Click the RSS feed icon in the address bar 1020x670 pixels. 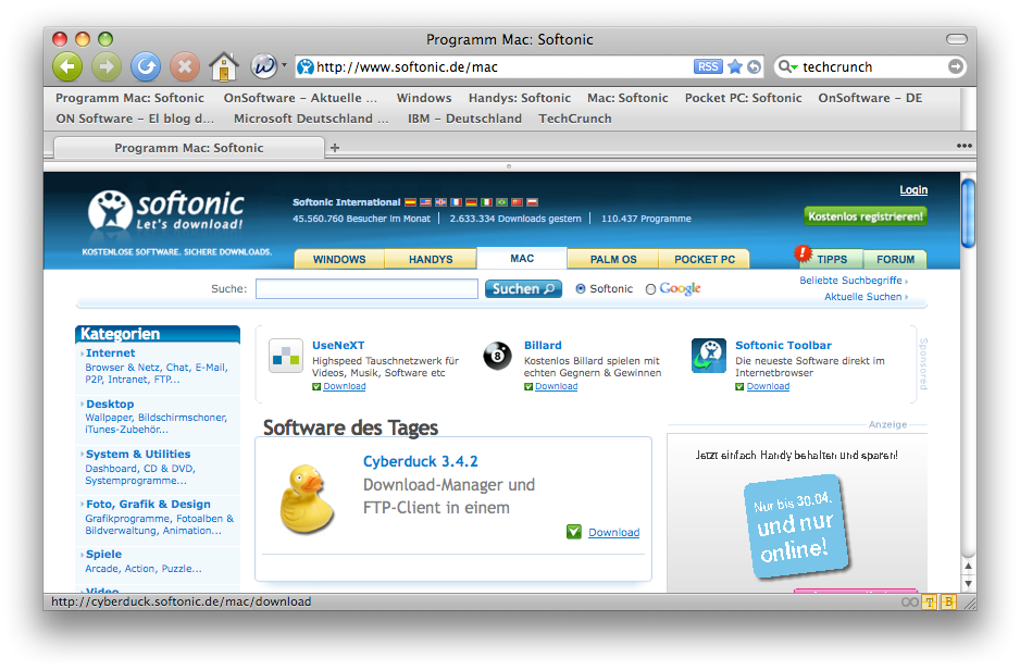coord(707,66)
